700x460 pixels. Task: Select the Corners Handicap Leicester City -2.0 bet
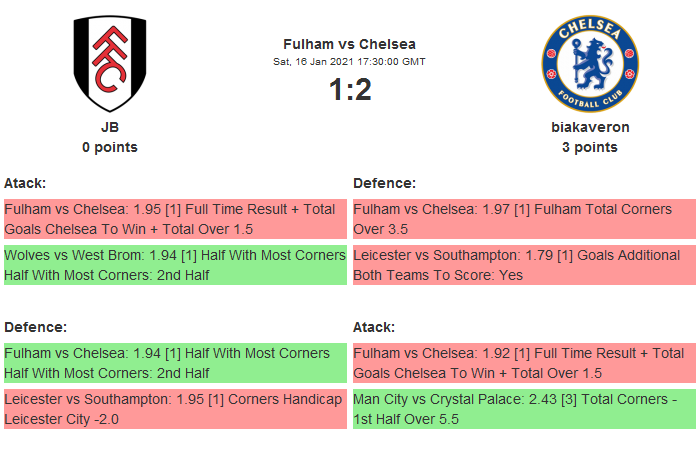coord(175,409)
